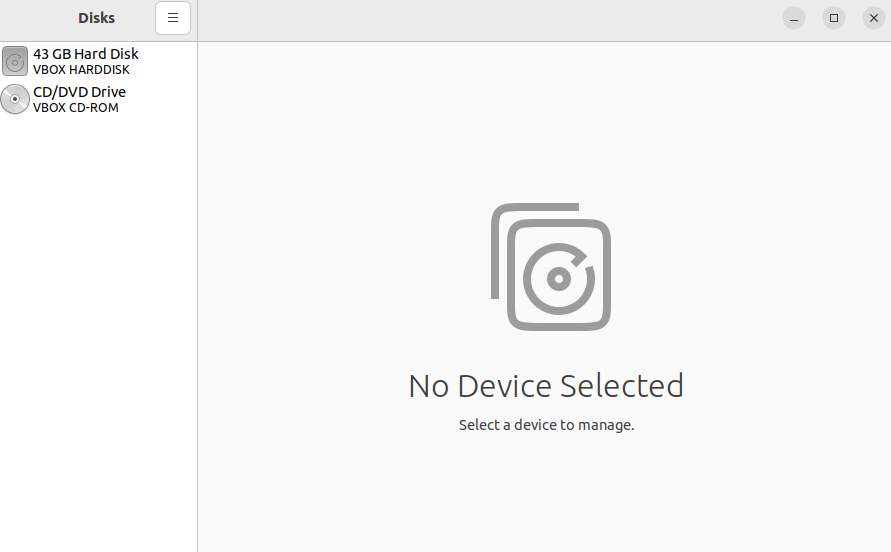Select the CD/DVD Drive entry
Viewport: 891px width, 552px height.
(x=98, y=99)
